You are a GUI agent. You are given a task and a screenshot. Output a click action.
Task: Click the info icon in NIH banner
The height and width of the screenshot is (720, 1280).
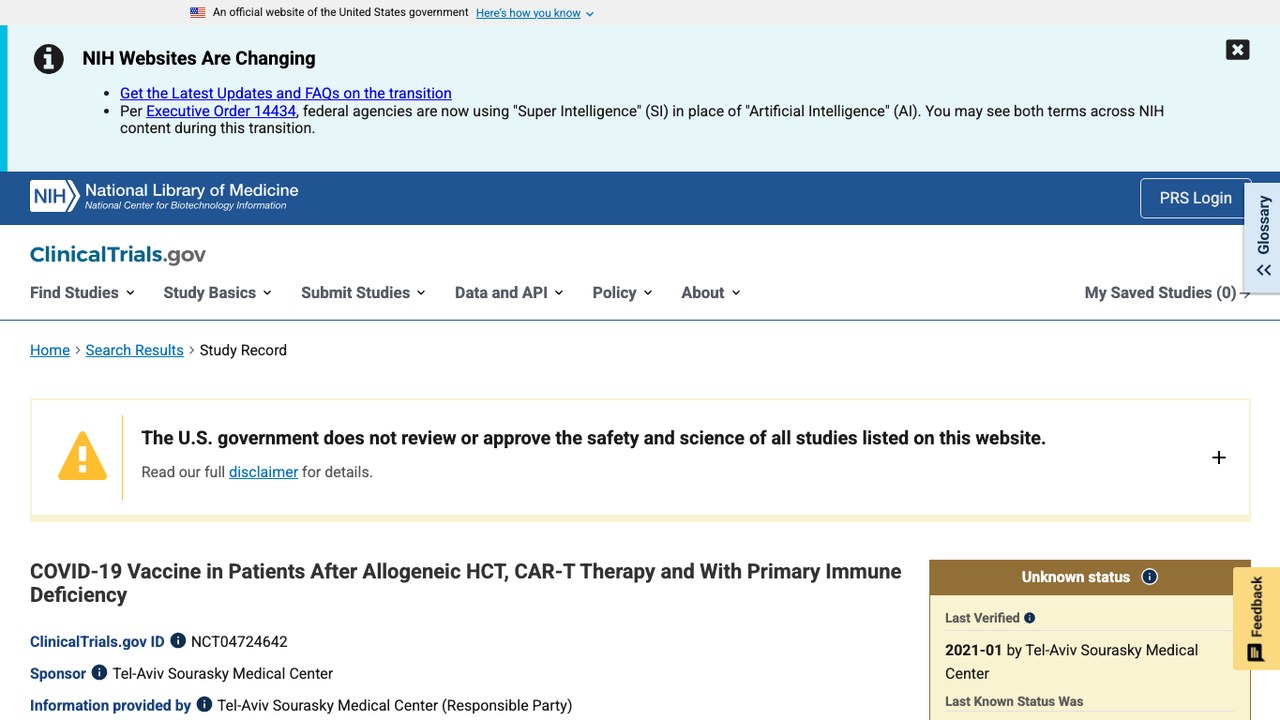(49, 59)
